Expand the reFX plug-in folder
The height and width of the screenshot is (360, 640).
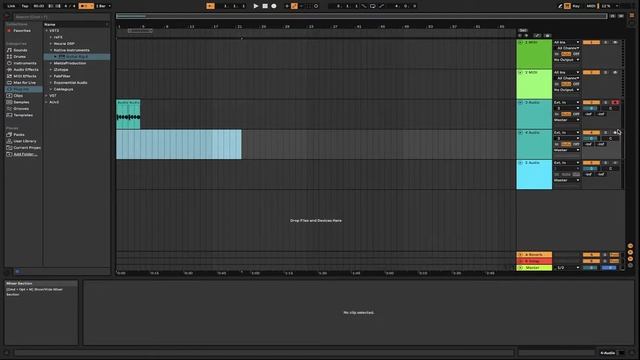(x=51, y=37)
